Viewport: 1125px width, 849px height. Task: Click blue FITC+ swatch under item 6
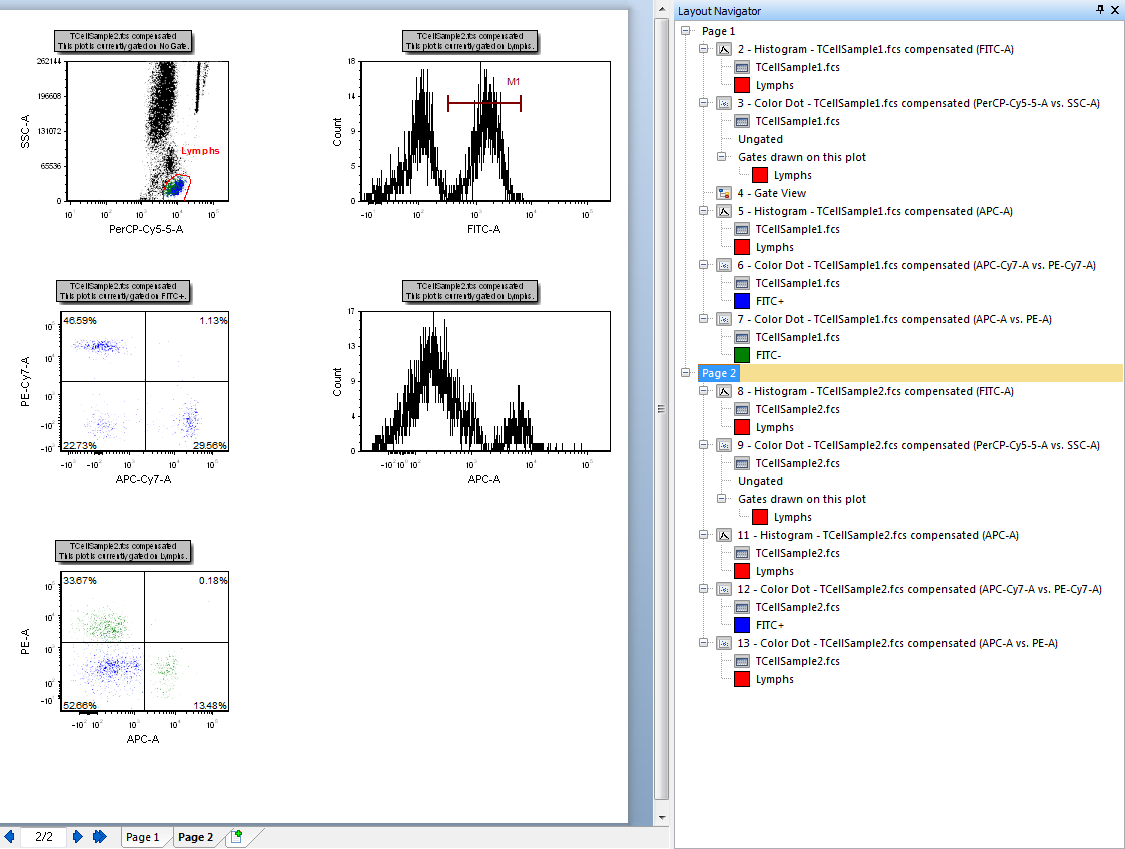point(742,301)
